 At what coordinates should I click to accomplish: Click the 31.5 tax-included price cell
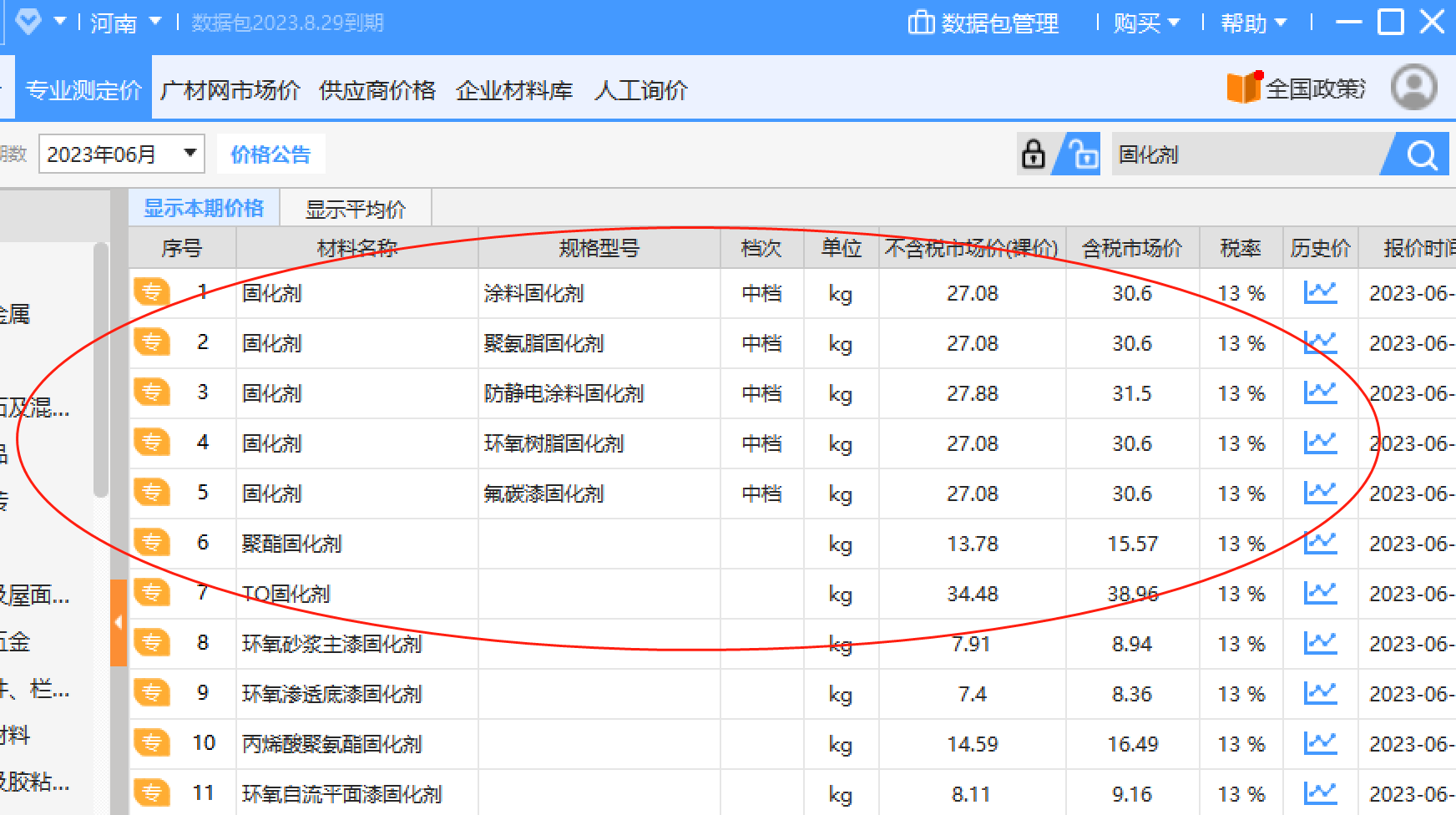pos(1132,393)
